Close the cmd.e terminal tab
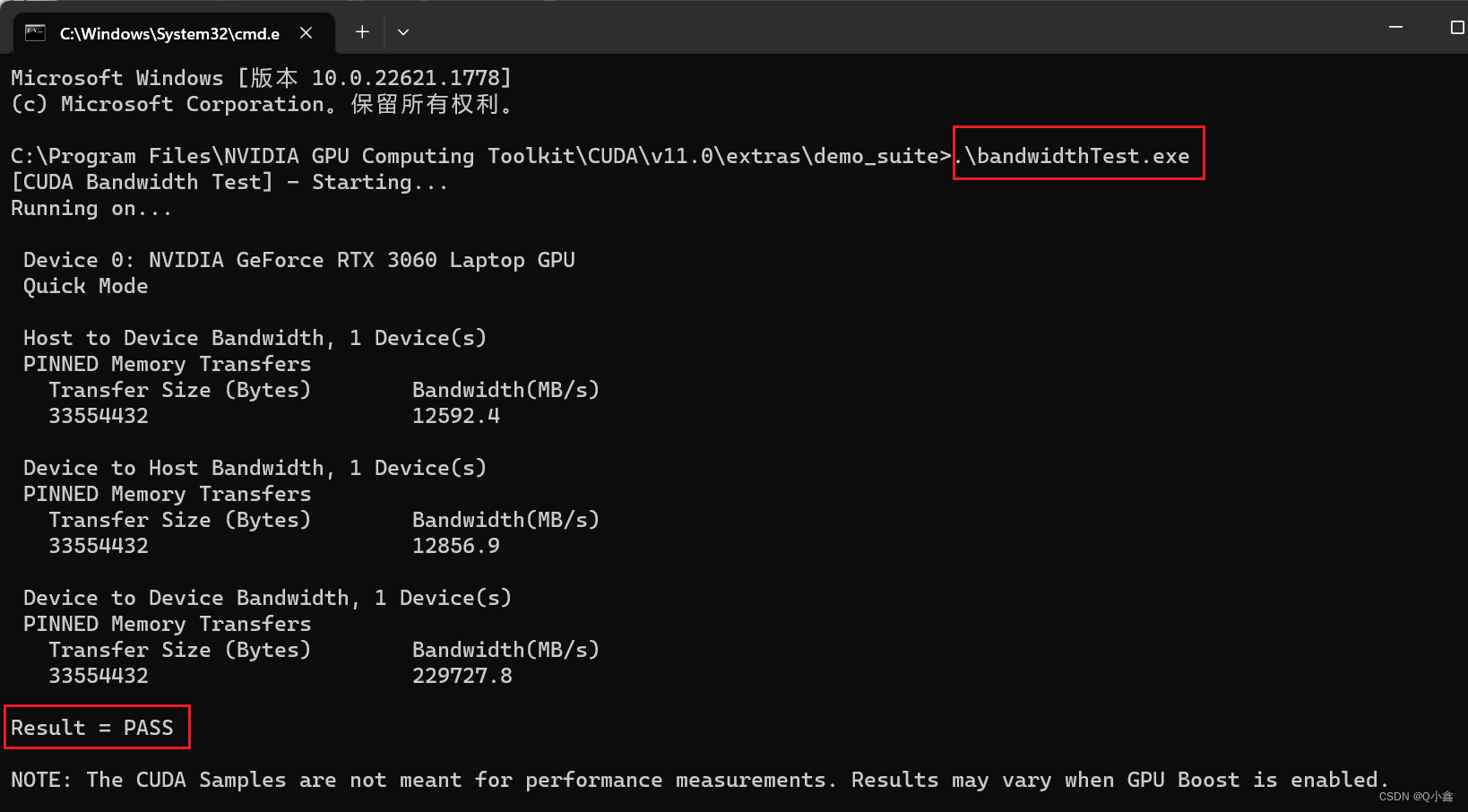This screenshot has width=1468, height=812. [x=306, y=32]
